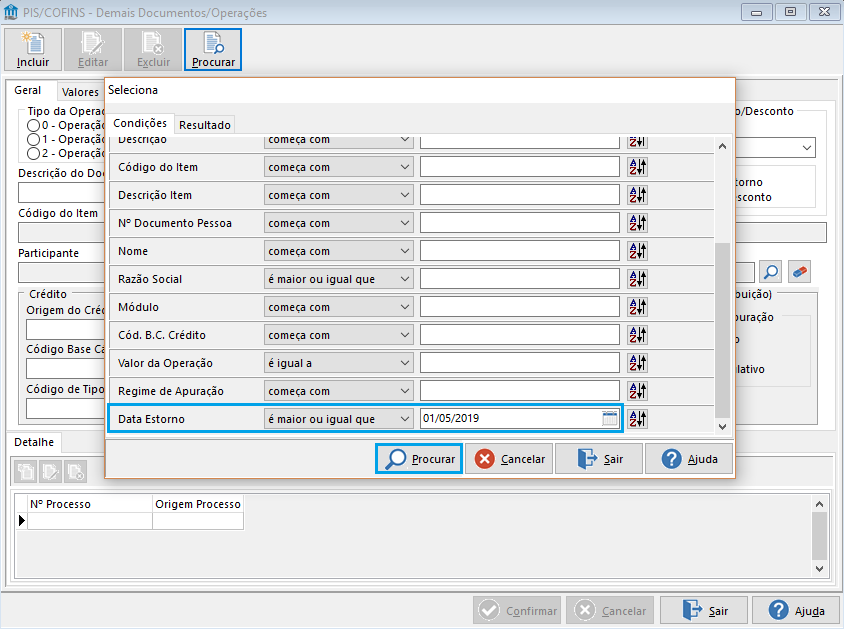Select radio option 1 - Operação
Viewport: 844px width, 629px height.
pyautogui.click(x=33, y=139)
